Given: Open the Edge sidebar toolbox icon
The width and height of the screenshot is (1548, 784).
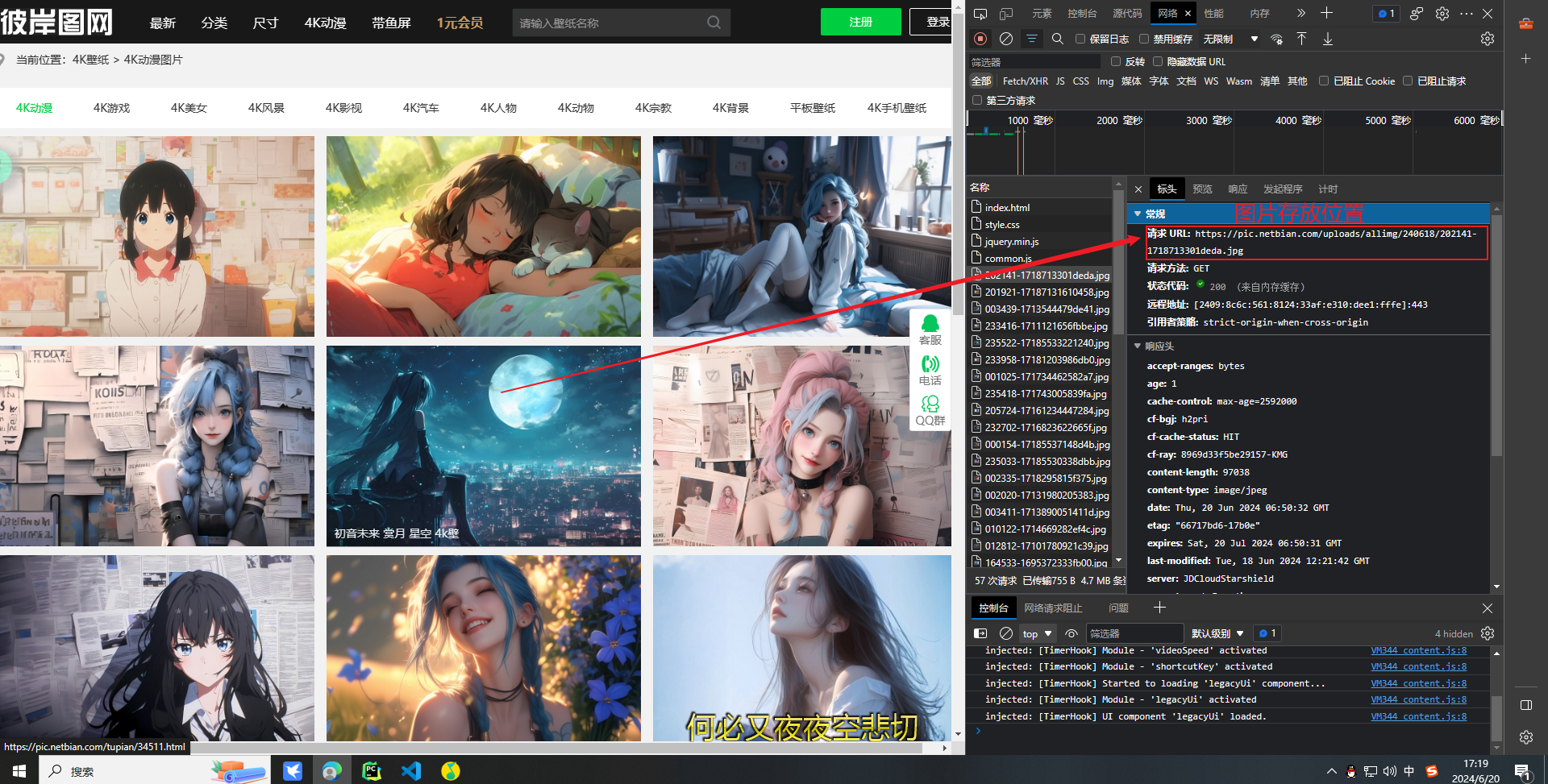Looking at the screenshot, I should [1525, 23].
